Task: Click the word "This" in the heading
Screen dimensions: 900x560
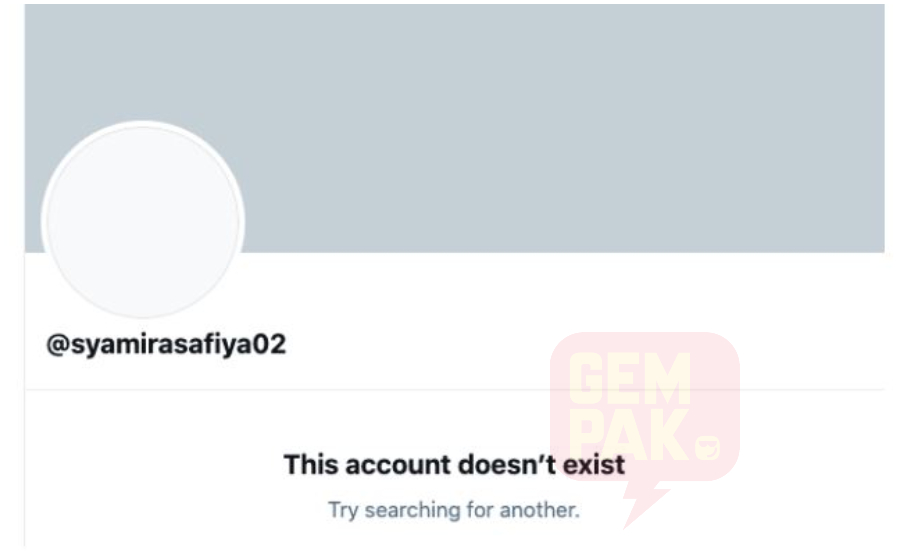Action: pyautogui.click(x=310, y=464)
